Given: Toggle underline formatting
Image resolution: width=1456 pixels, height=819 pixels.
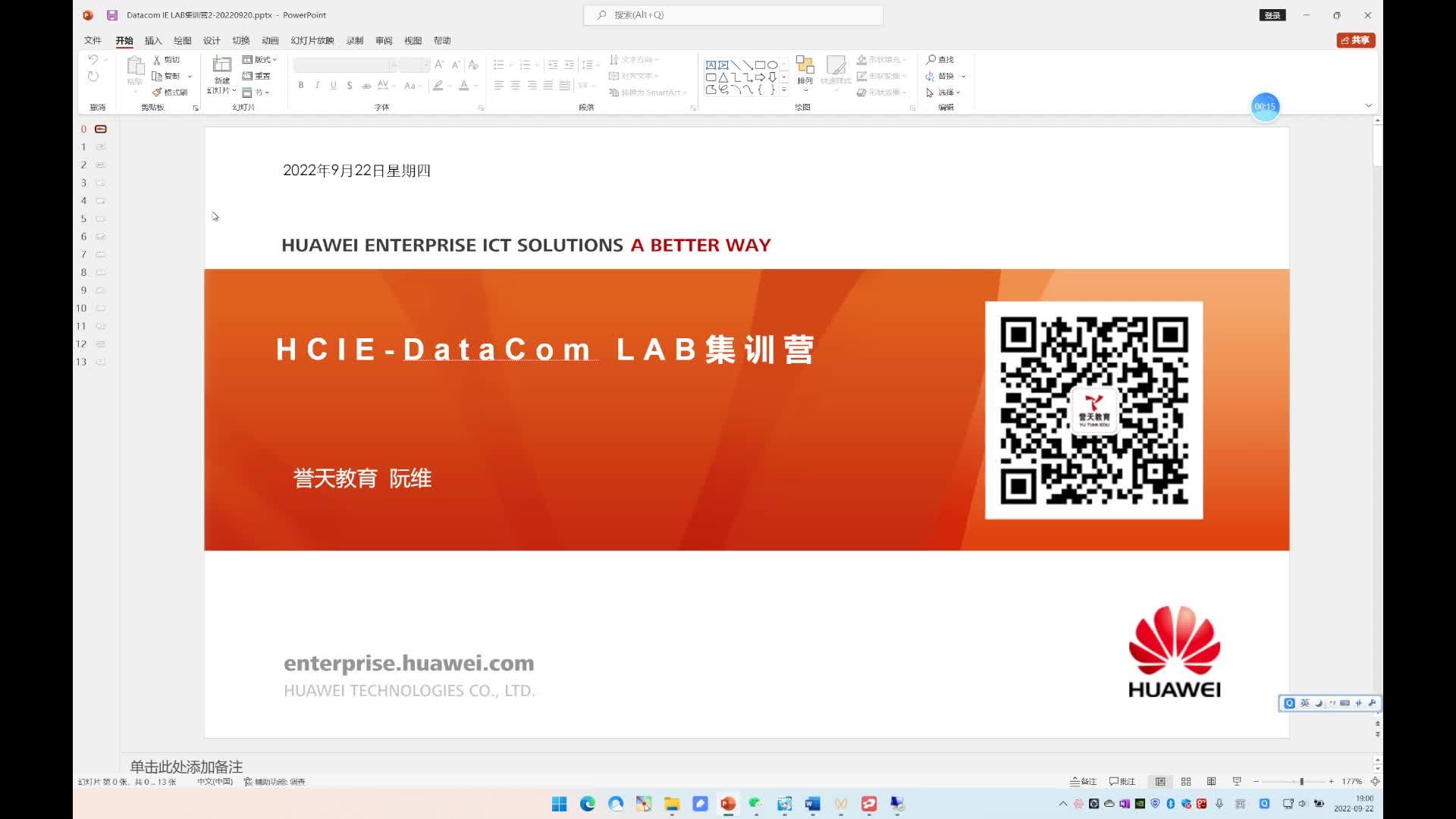Looking at the screenshot, I should (334, 85).
